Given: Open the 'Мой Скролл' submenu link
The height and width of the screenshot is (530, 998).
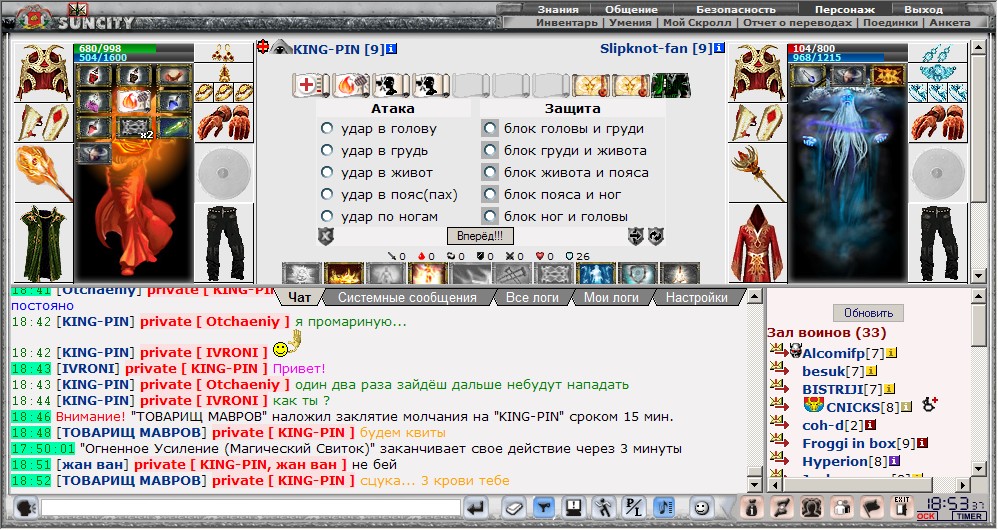Looking at the screenshot, I should pyautogui.click(x=697, y=22).
